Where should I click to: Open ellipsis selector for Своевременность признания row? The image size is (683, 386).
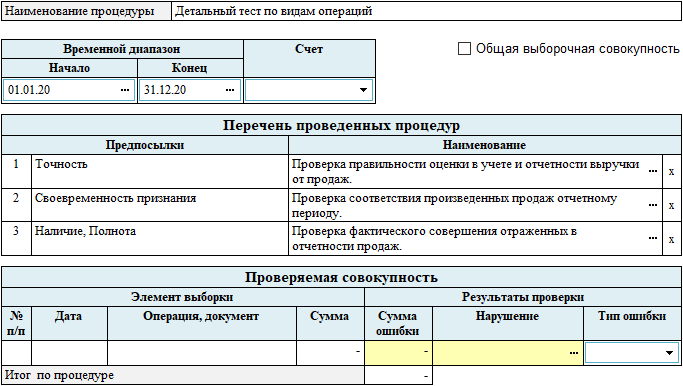coord(653,205)
